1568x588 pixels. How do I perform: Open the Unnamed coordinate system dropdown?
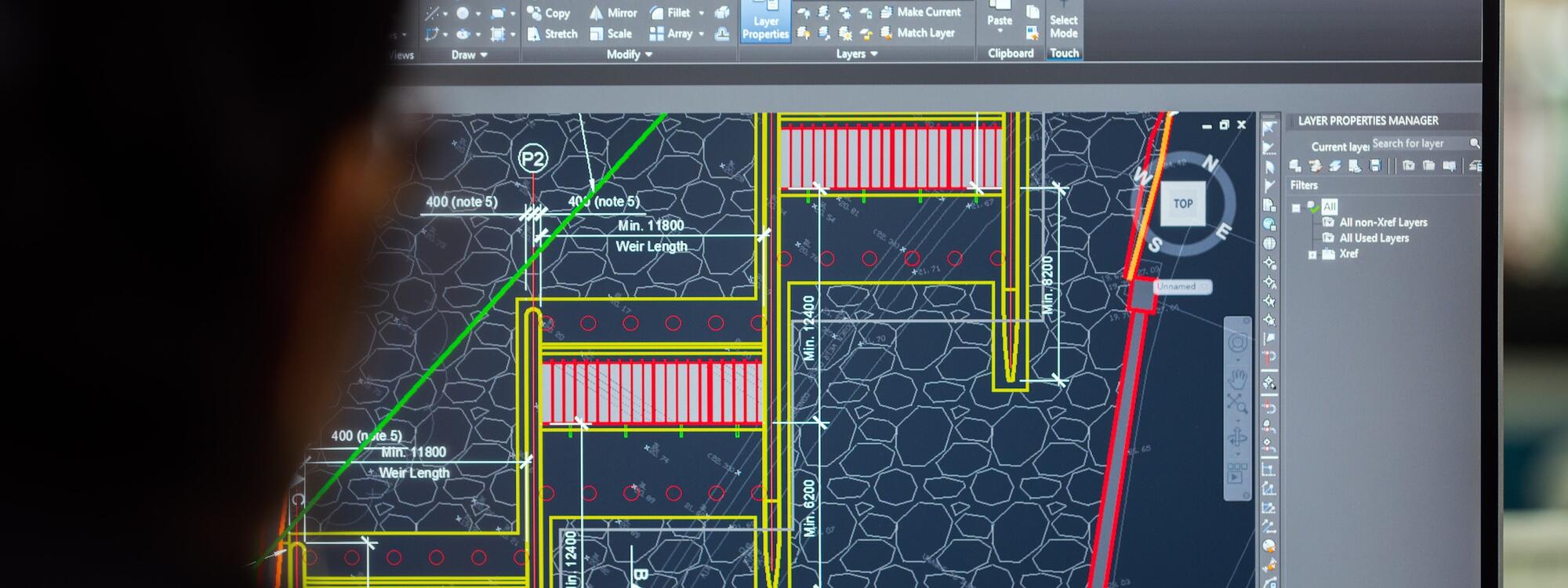tap(1182, 287)
